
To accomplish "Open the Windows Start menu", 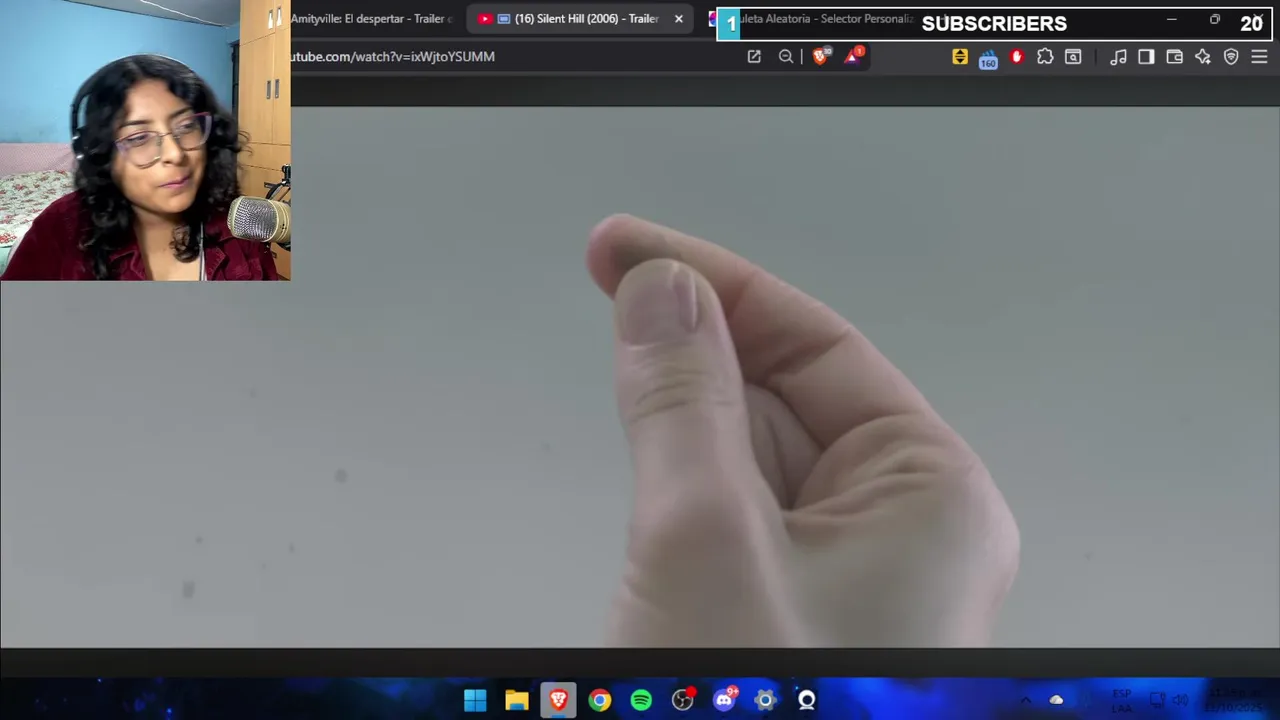I will pyautogui.click(x=475, y=700).
